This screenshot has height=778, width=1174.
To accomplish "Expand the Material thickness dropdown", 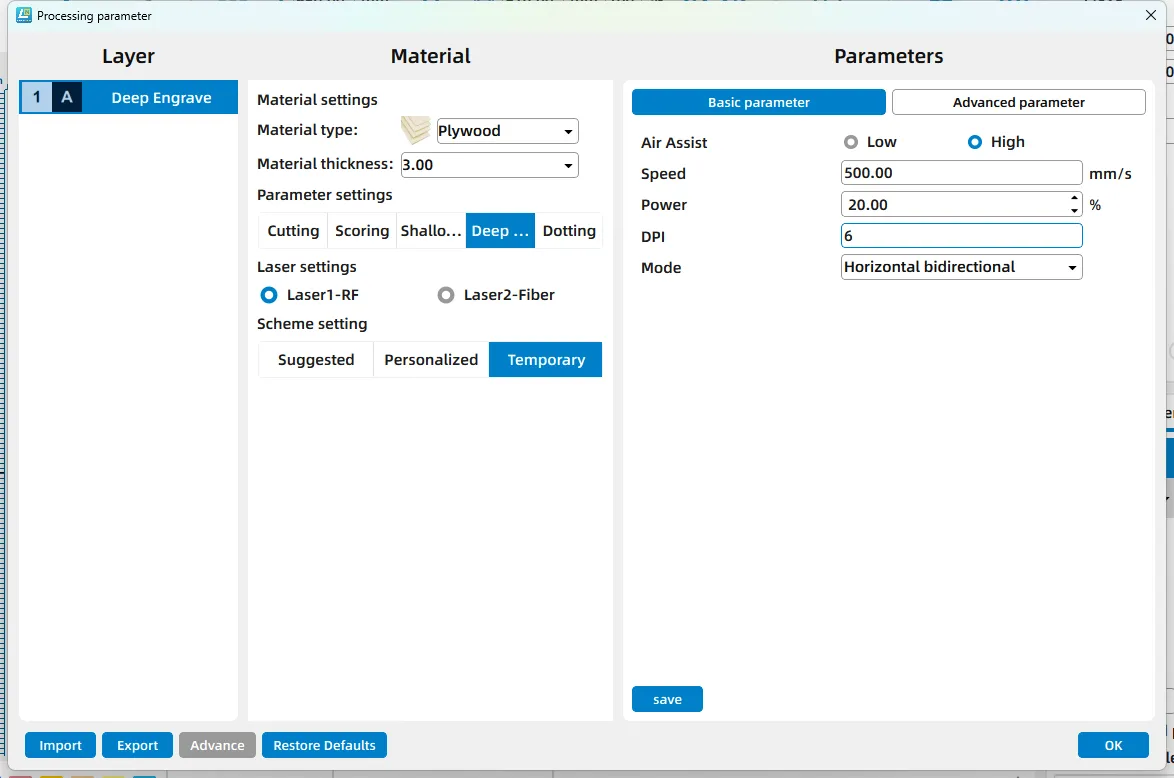I will click(568, 165).
